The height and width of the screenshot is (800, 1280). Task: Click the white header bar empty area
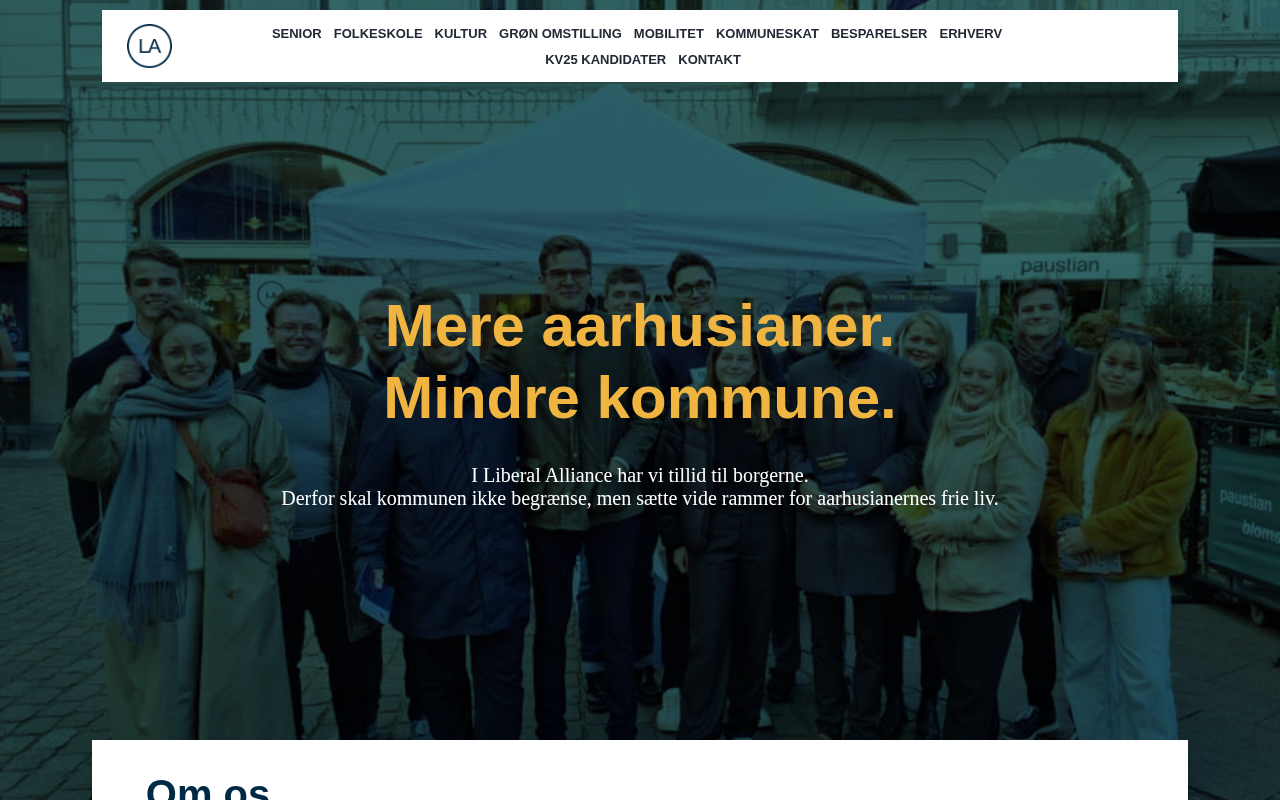tap(1090, 46)
